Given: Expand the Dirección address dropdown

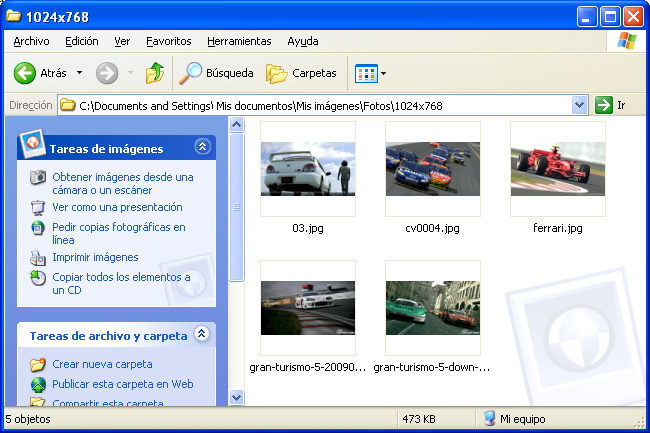Looking at the screenshot, I should click(x=579, y=105).
